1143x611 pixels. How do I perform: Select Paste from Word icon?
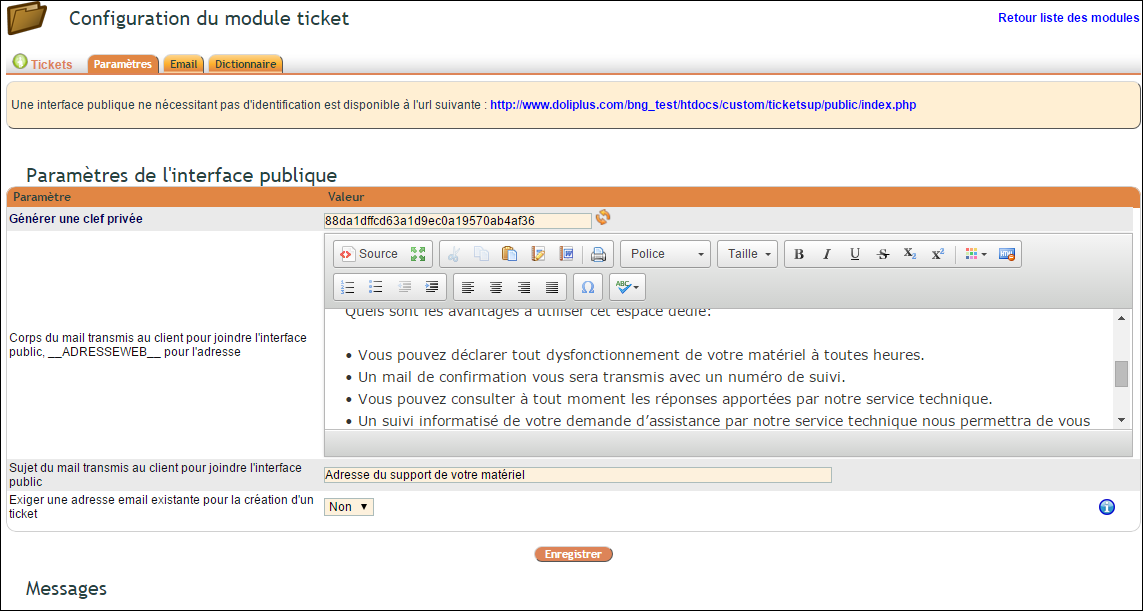click(x=566, y=254)
